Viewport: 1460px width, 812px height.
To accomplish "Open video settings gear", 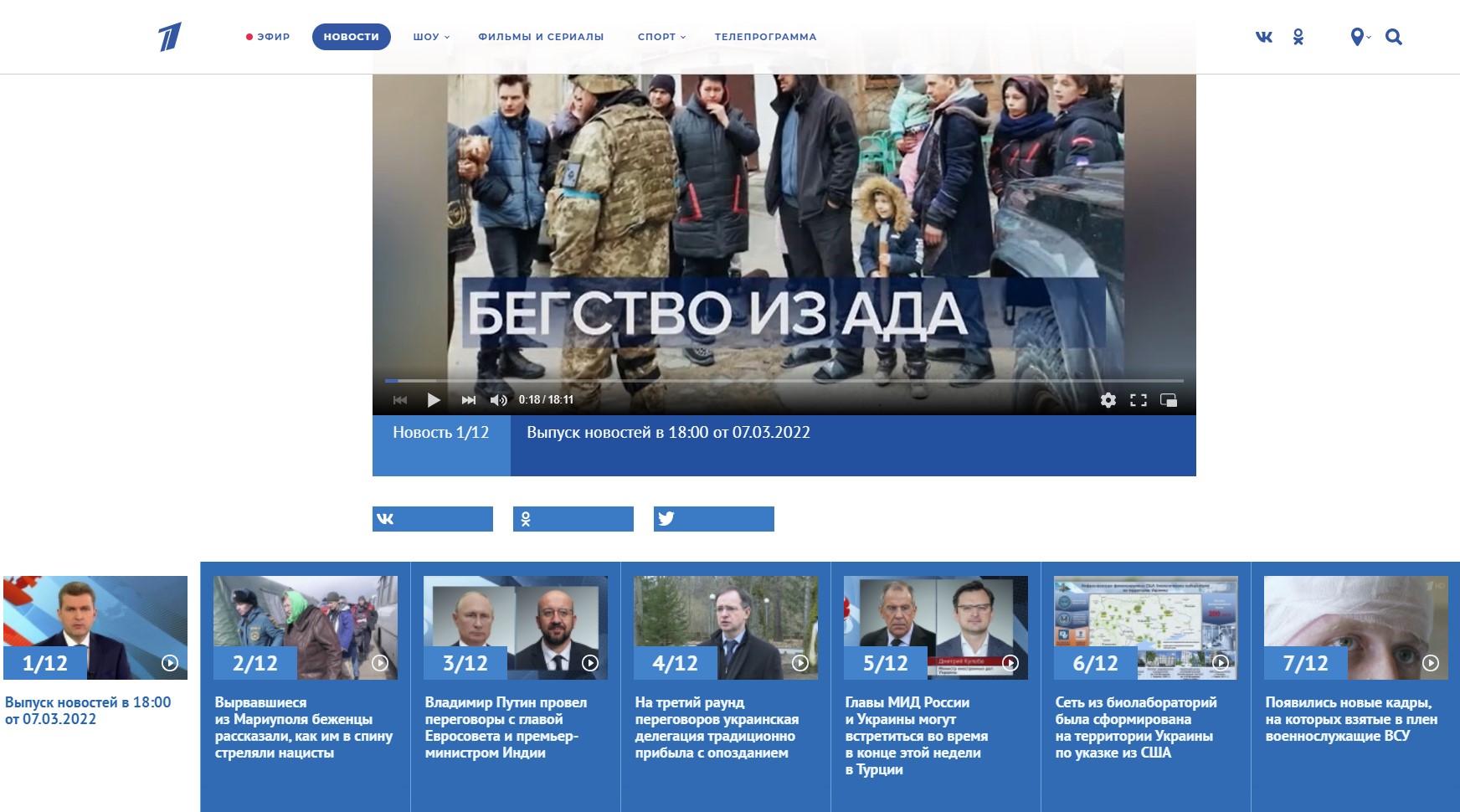I will [1108, 400].
